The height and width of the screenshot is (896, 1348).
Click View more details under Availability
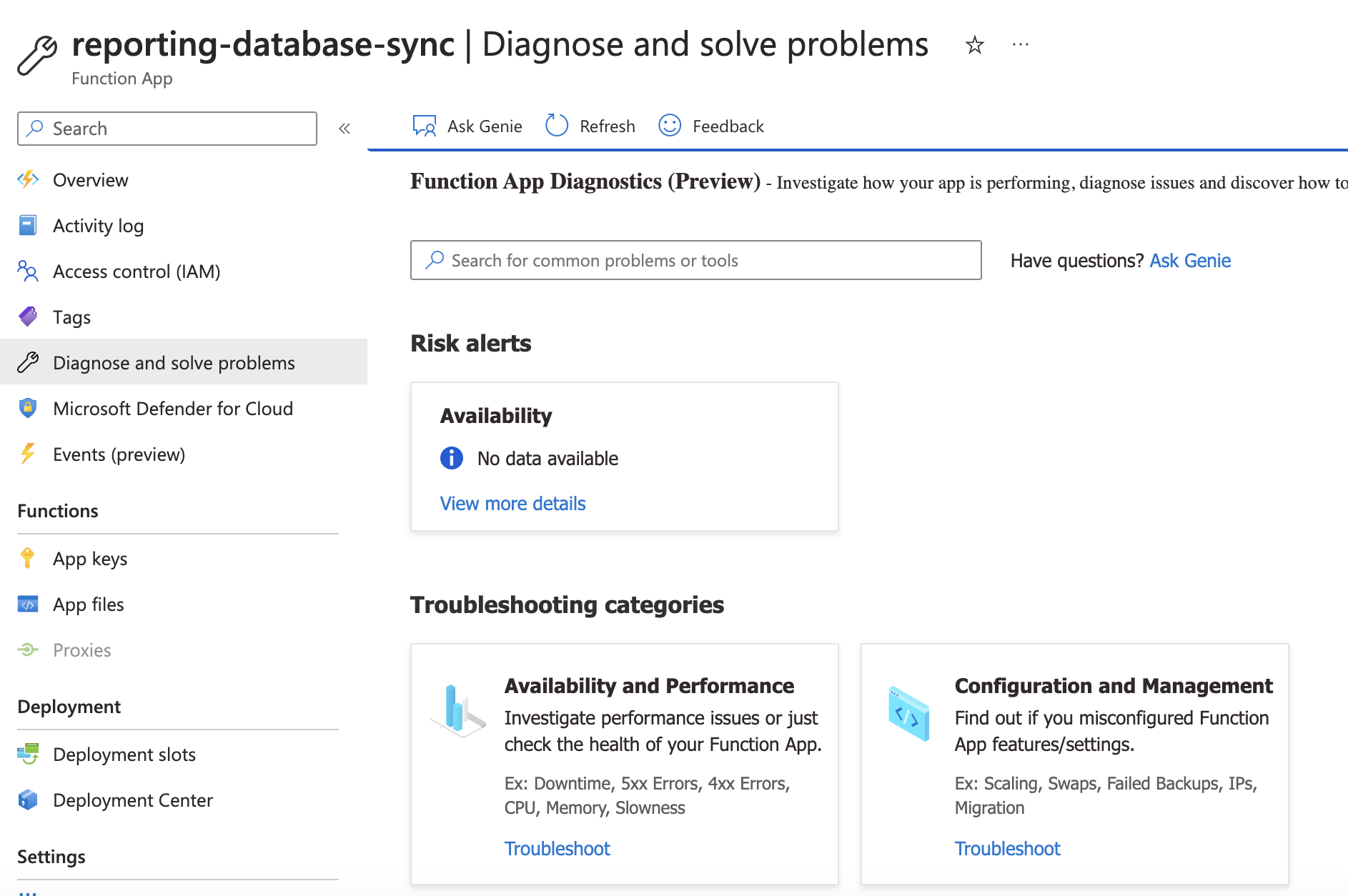point(512,503)
